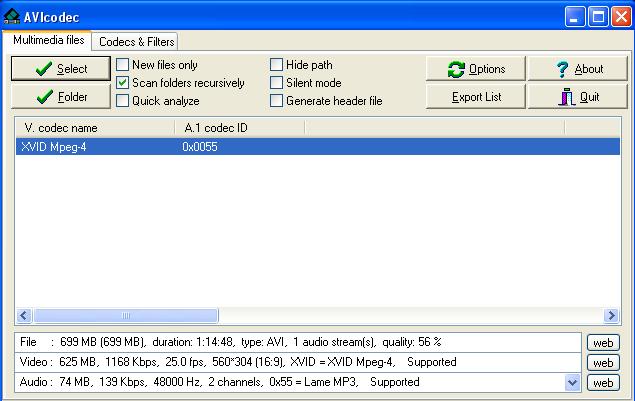The width and height of the screenshot is (635, 401).
Task: Select the Multimedia files tab
Action: pos(48,40)
